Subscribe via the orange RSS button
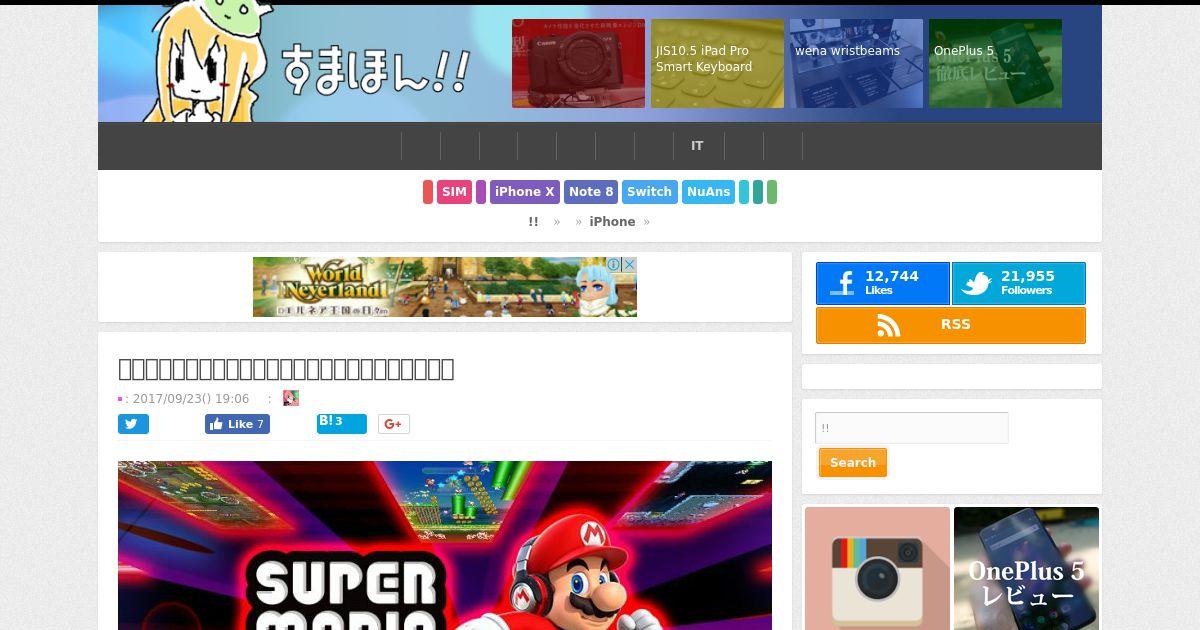 click(951, 325)
